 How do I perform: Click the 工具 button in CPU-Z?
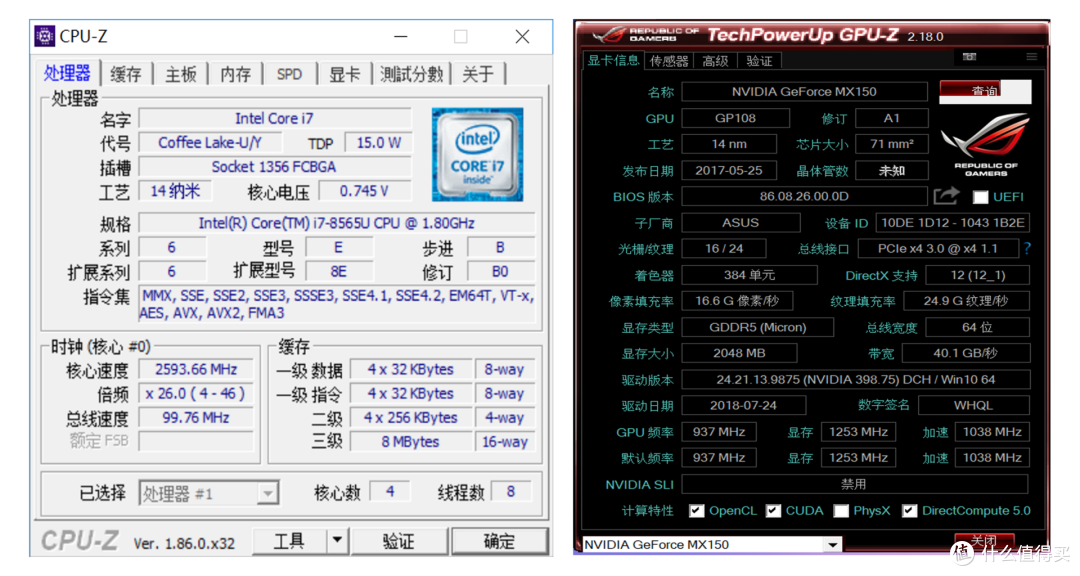289,541
